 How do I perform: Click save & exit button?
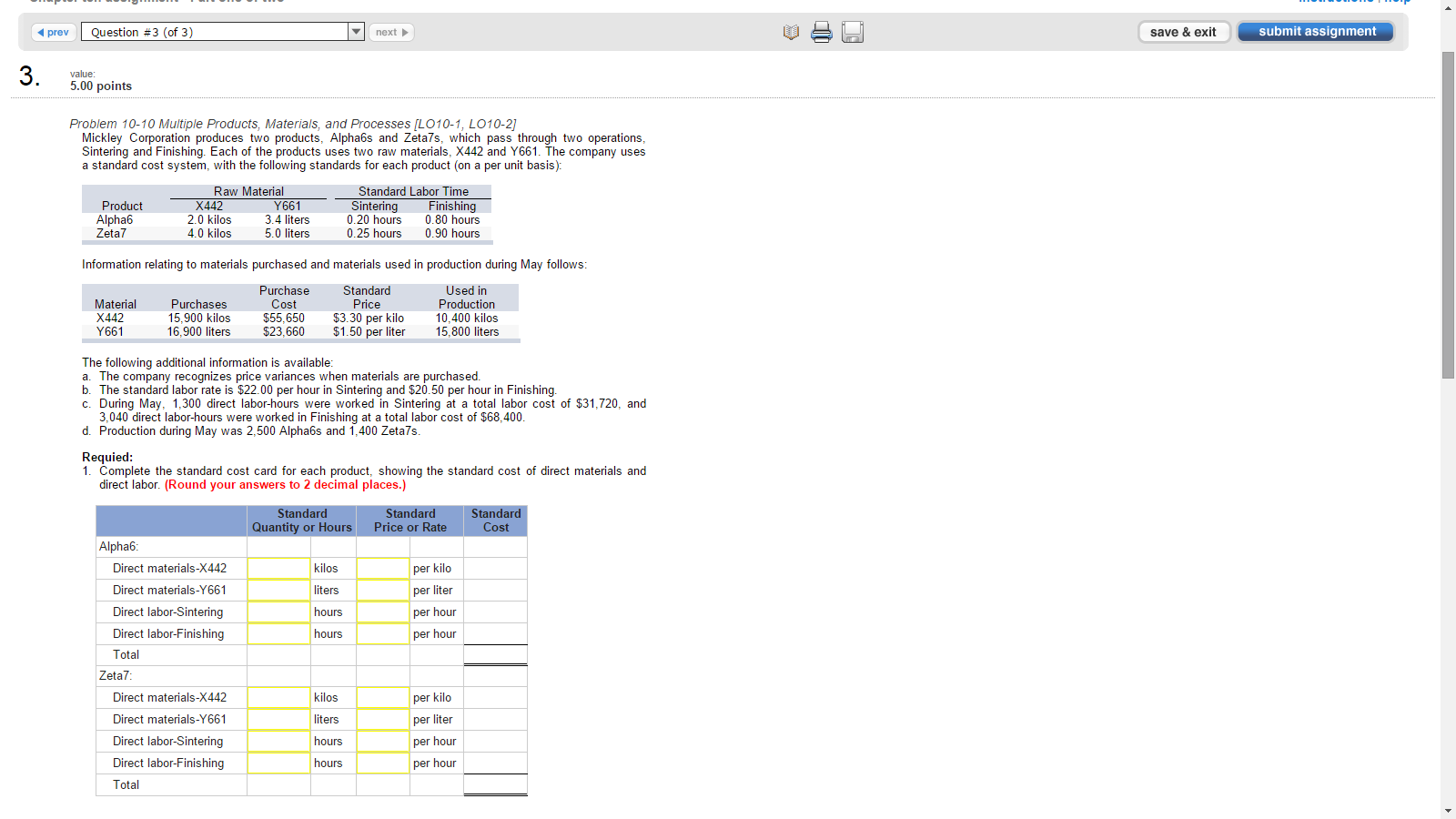[1183, 32]
